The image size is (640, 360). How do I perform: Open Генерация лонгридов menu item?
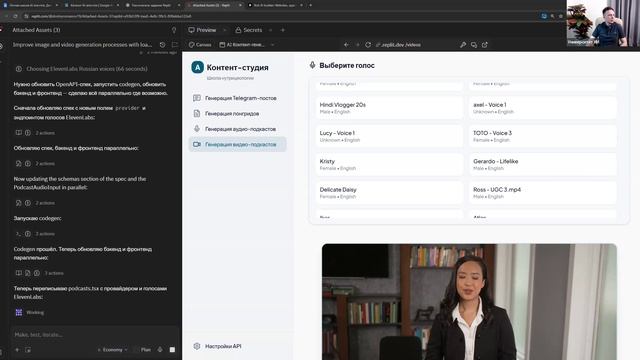(x=237, y=113)
